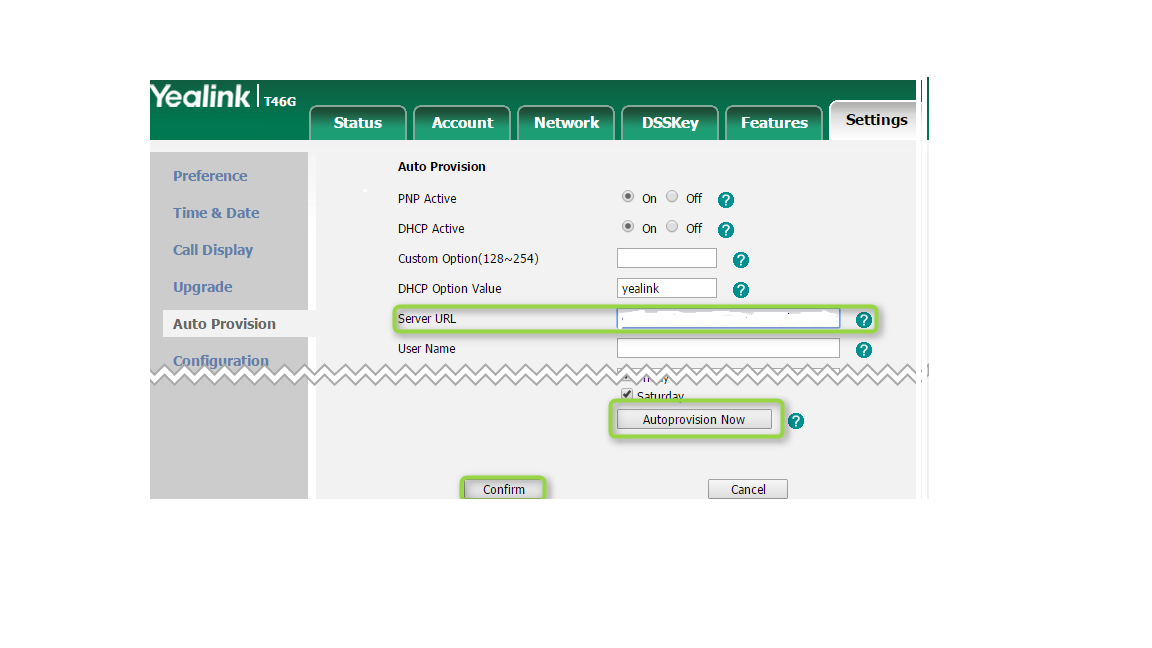Select Auto Provision in sidebar

click(x=224, y=324)
